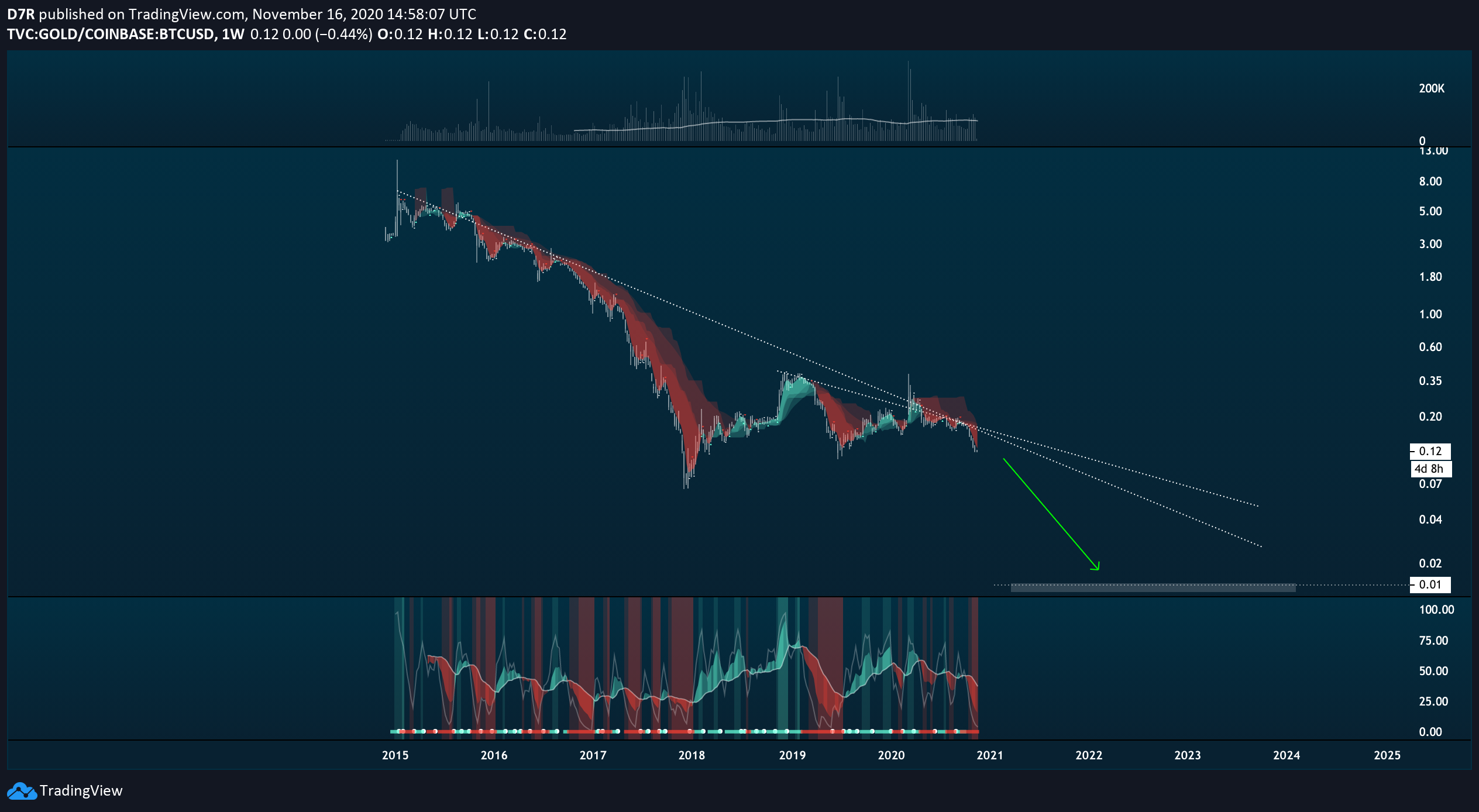Image resolution: width=1479 pixels, height=812 pixels.
Task: Click the (−0.44%) change value in header
Action: [x=343, y=34]
